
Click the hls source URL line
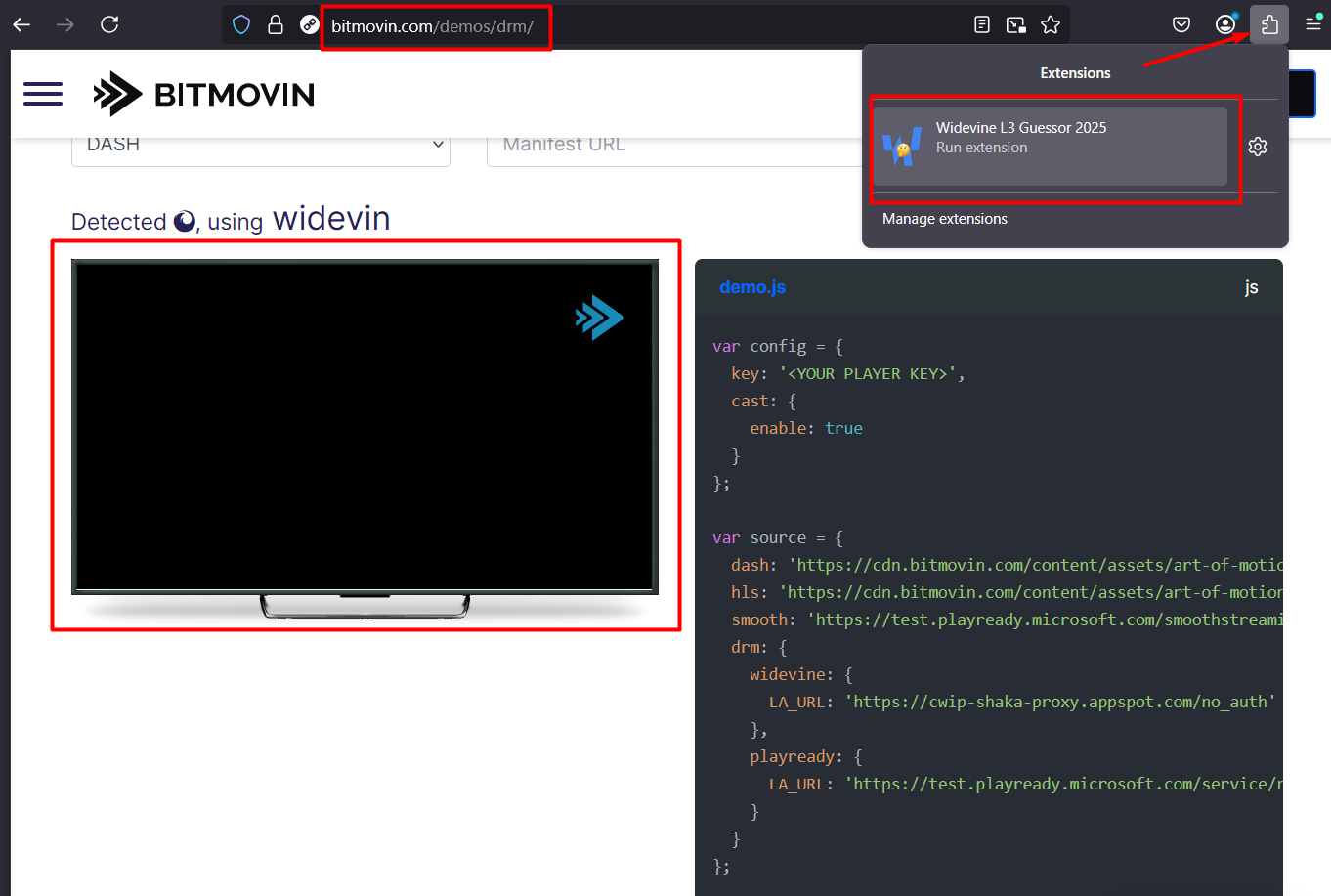click(1007, 592)
